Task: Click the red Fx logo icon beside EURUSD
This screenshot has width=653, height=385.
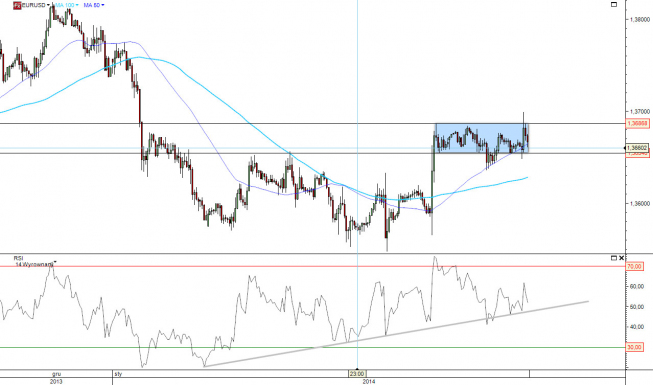Action: 17,5
